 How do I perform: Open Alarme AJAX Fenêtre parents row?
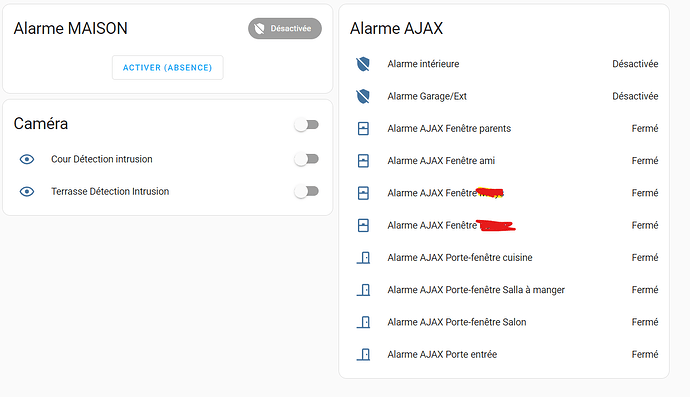point(504,129)
